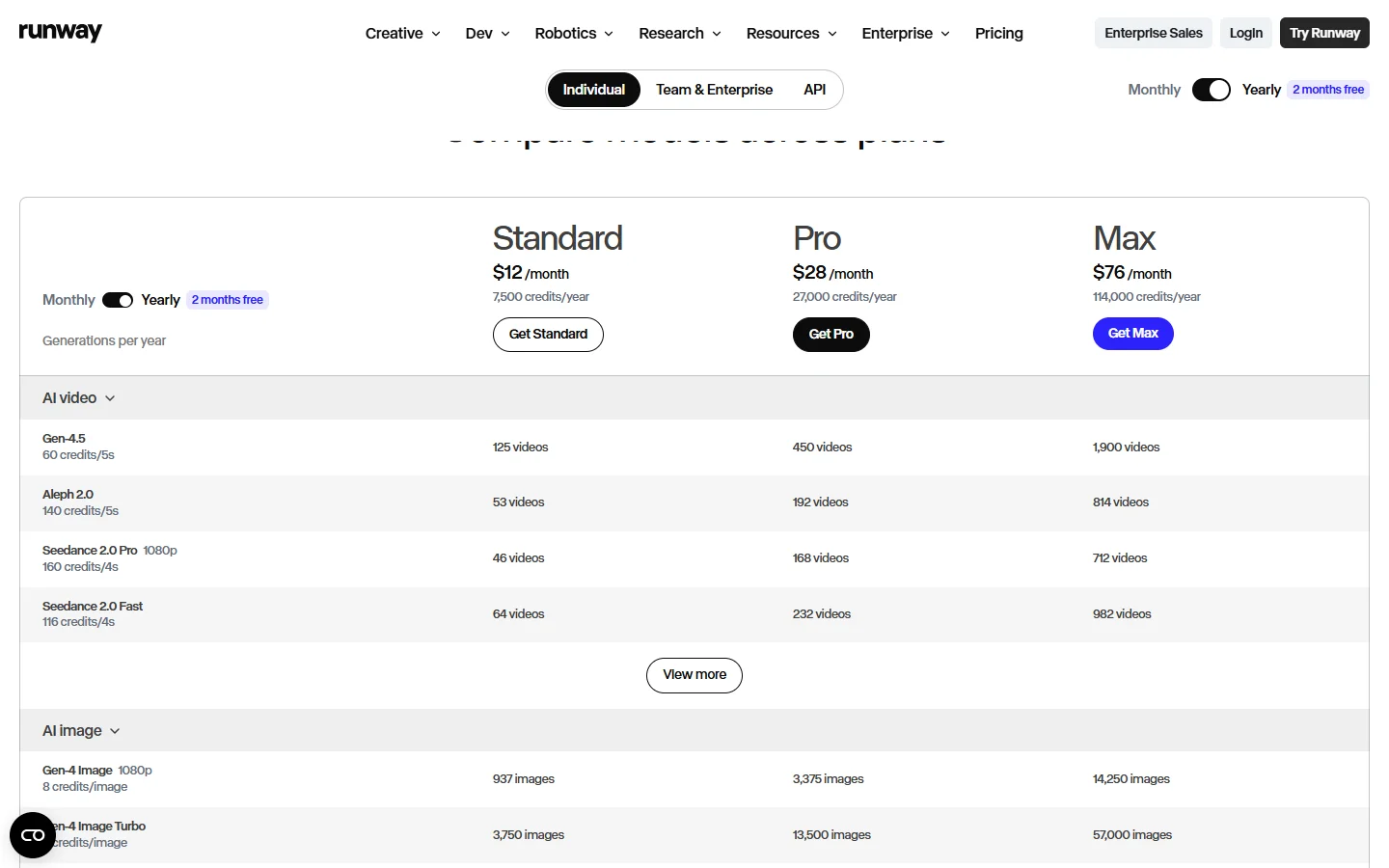The height and width of the screenshot is (868, 1389).
Task: Click the '1,900 videos' cell
Action: pos(1126,448)
